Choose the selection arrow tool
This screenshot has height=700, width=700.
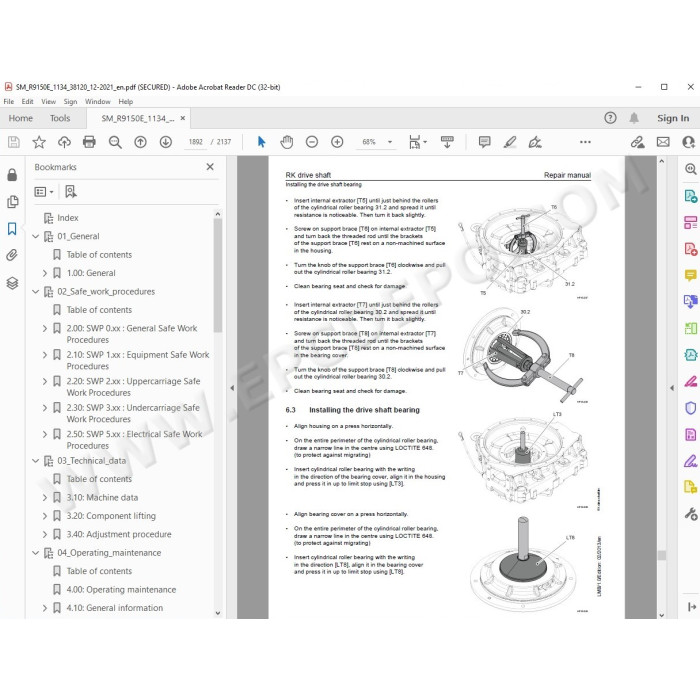pos(262,142)
